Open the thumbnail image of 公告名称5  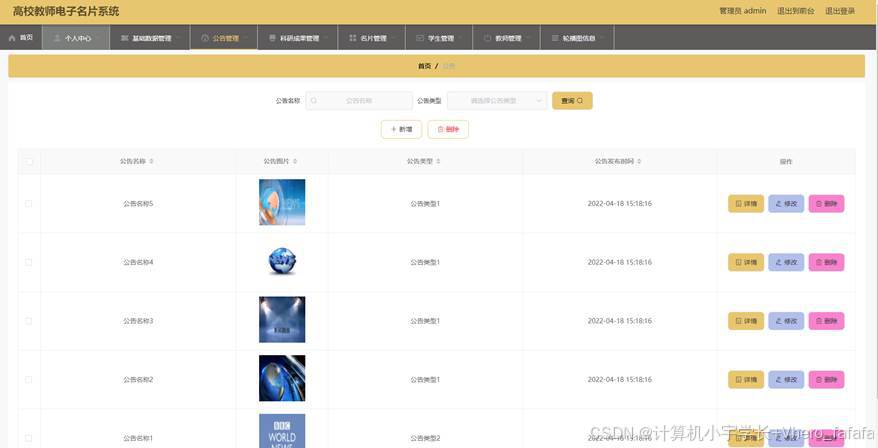[x=282, y=202]
